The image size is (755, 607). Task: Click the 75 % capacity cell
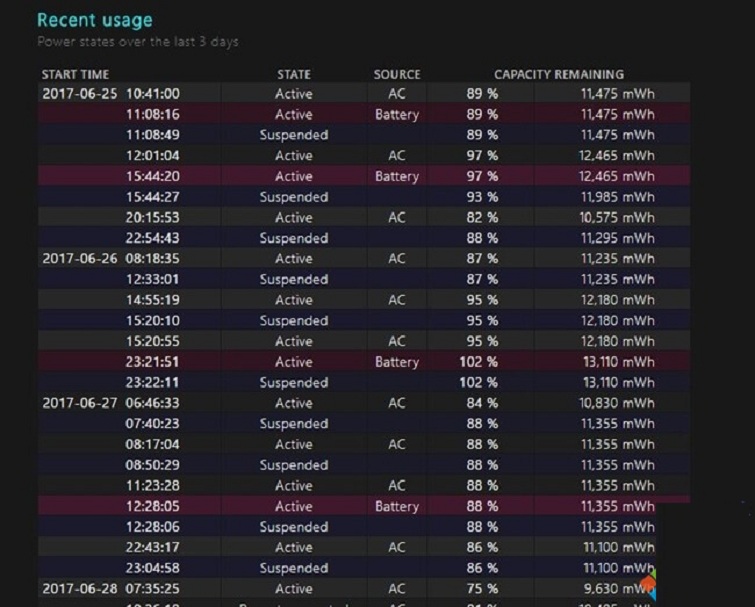point(482,589)
